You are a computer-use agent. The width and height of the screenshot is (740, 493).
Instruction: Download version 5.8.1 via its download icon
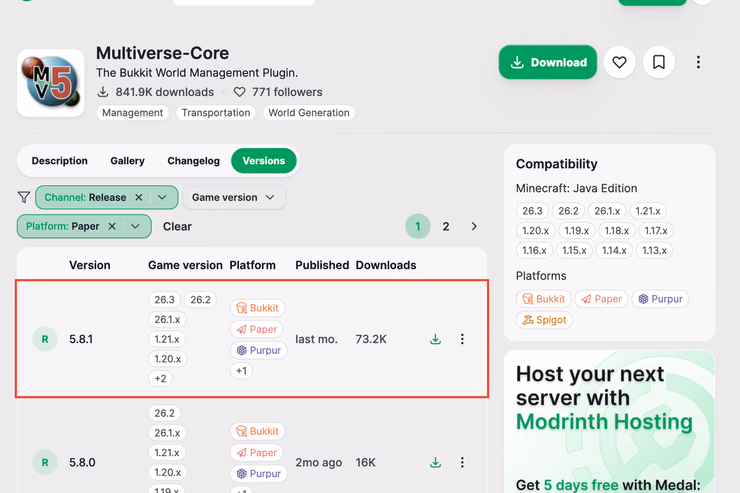[436, 339]
